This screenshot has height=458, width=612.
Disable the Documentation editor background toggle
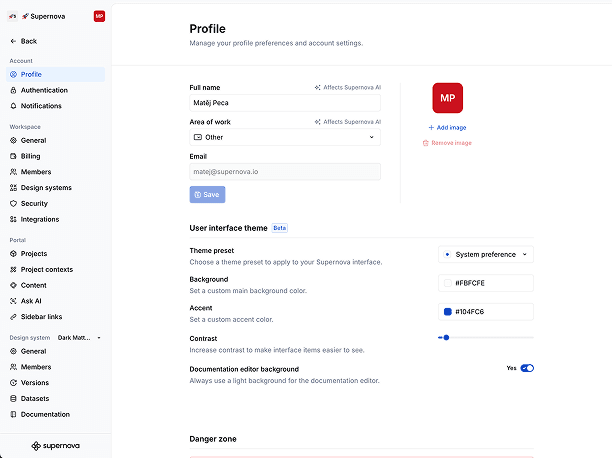pos(527,368)
